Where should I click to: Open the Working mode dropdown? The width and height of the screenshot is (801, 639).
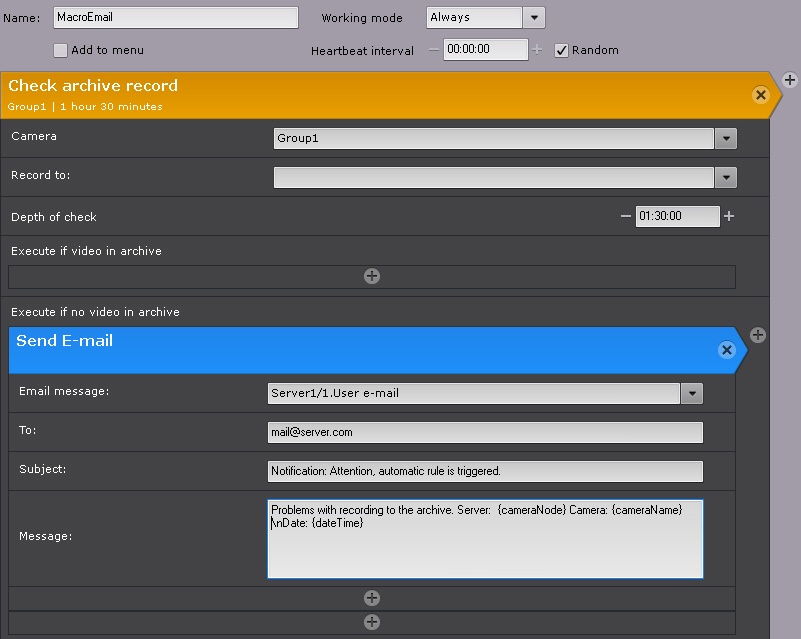(x=534, y=17)
